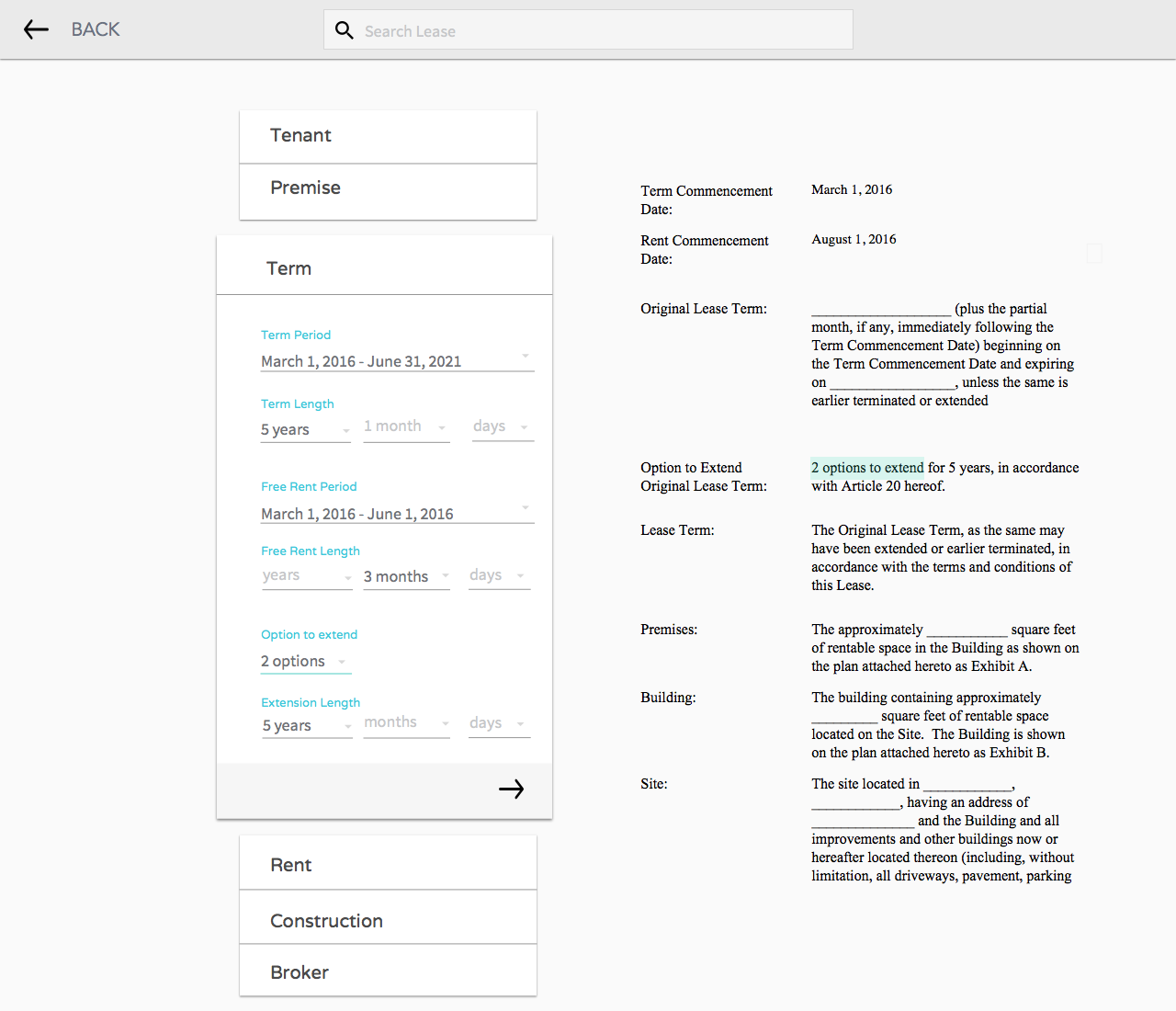Click 'August 1, 2016' rent commencement date

(854, 239)
